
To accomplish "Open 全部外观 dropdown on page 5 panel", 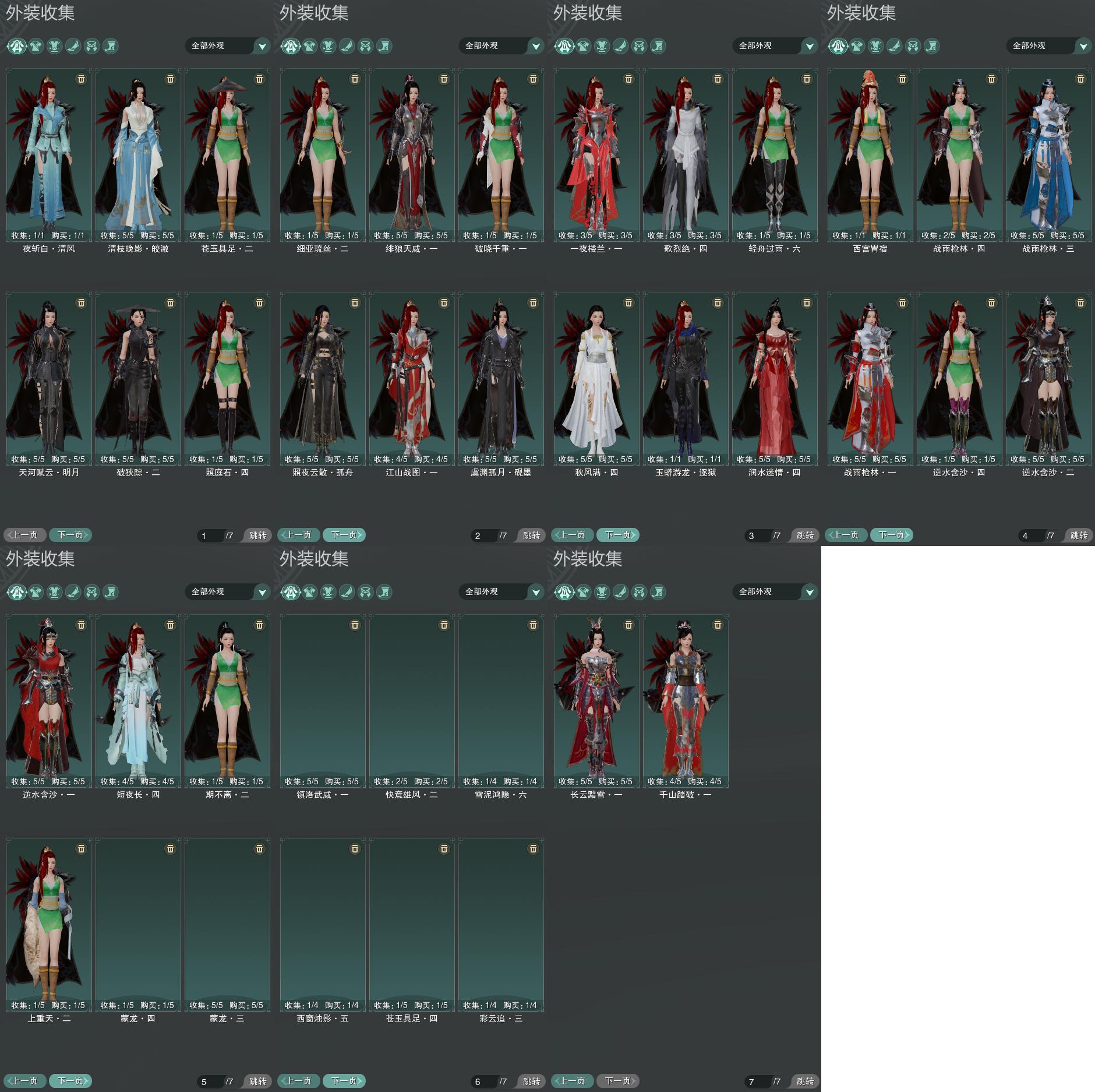I will coord(228,591).
